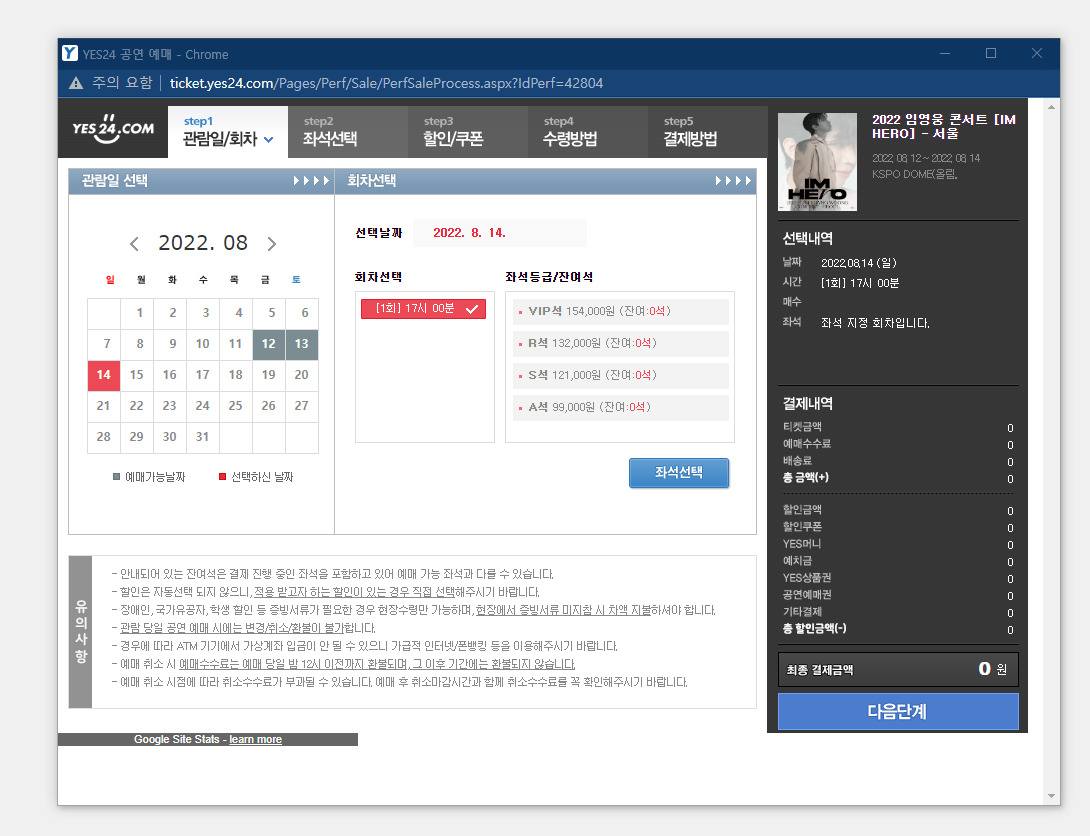Select A석 99,000원 seat grade
Viewport: 1090px width, 836px height.
[x=620, y=407]
